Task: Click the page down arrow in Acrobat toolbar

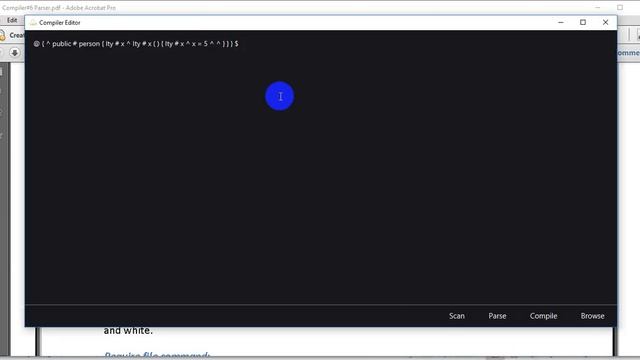Action: [15, 53]
